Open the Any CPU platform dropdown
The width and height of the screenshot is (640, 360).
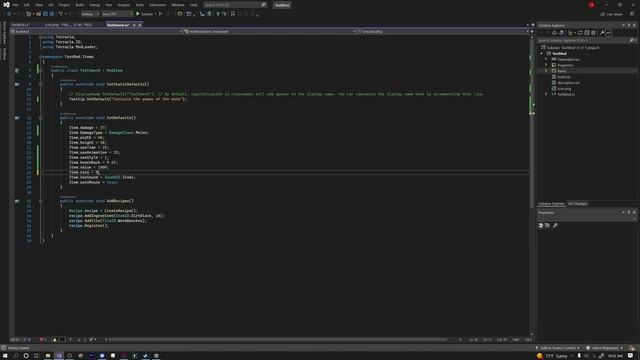click(x=117, y=14)
